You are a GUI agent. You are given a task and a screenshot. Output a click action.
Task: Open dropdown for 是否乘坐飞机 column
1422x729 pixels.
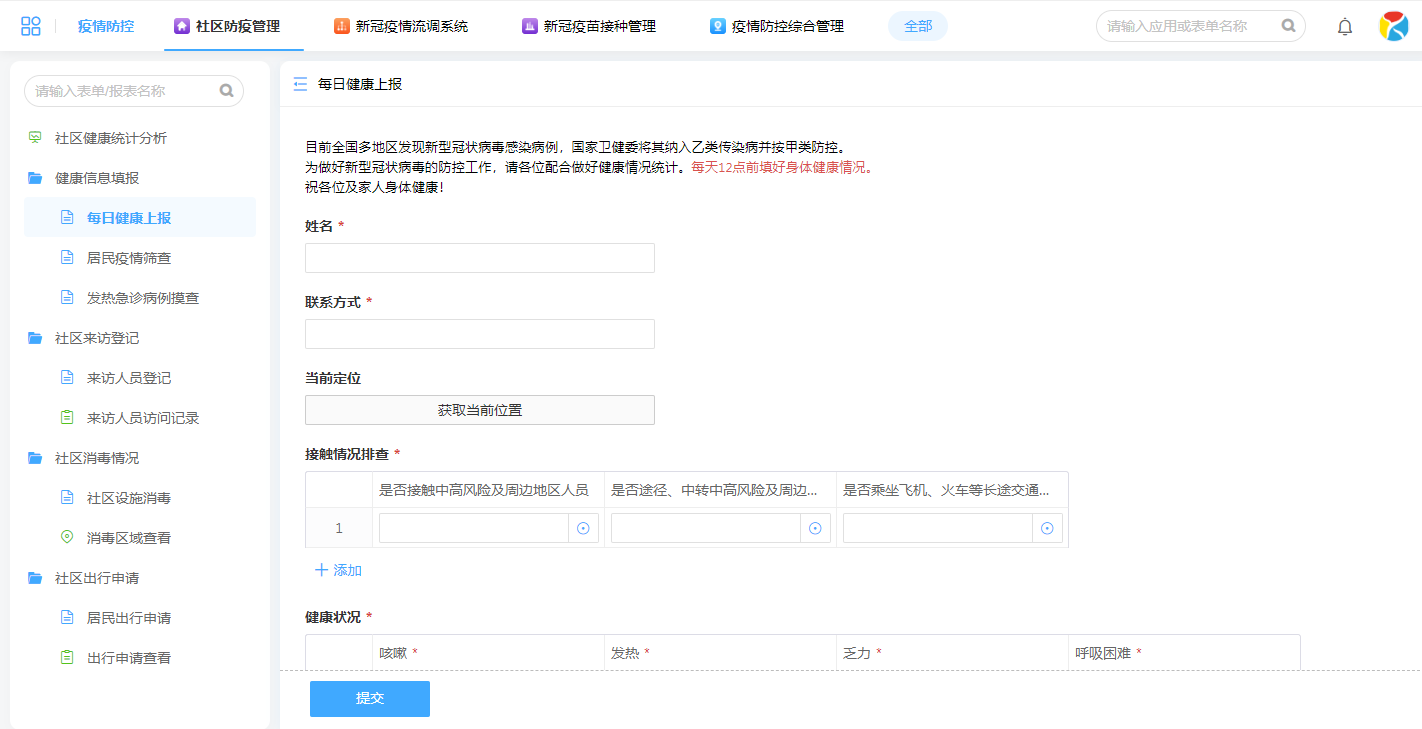[1047, 528]
